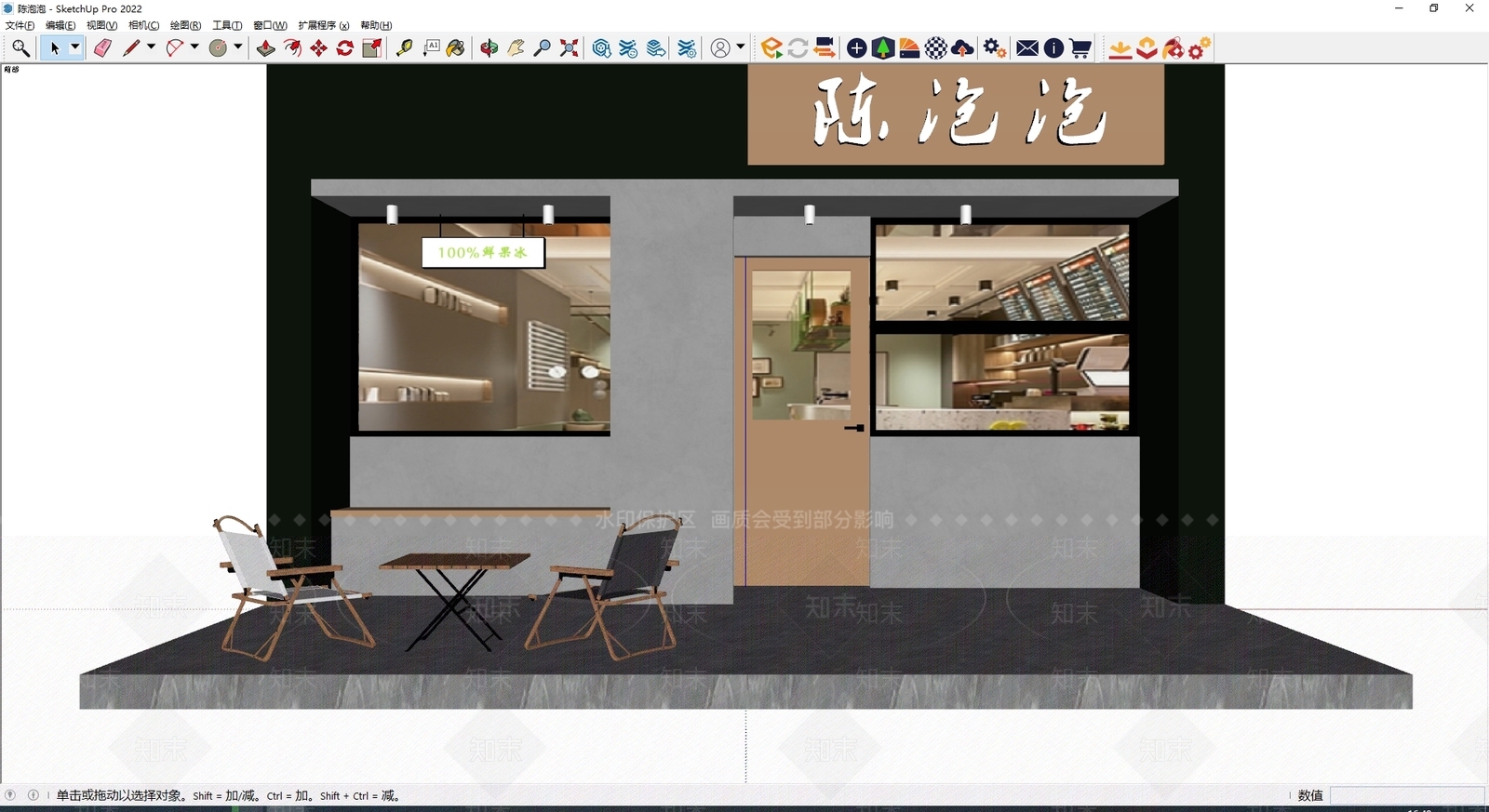Viewport: 1489px width, 812px height.
Task: Open the green tree asset library
Action: pos(883,47)
